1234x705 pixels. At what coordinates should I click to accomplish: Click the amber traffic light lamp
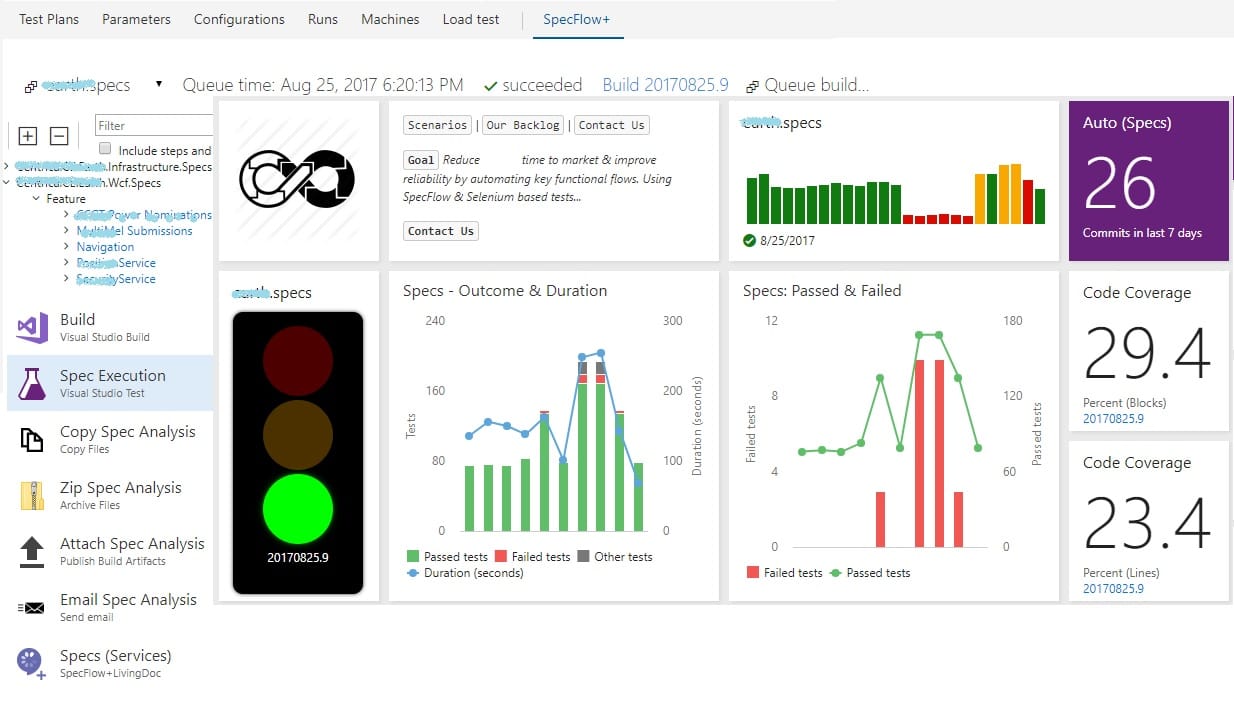tap(298, 434)
